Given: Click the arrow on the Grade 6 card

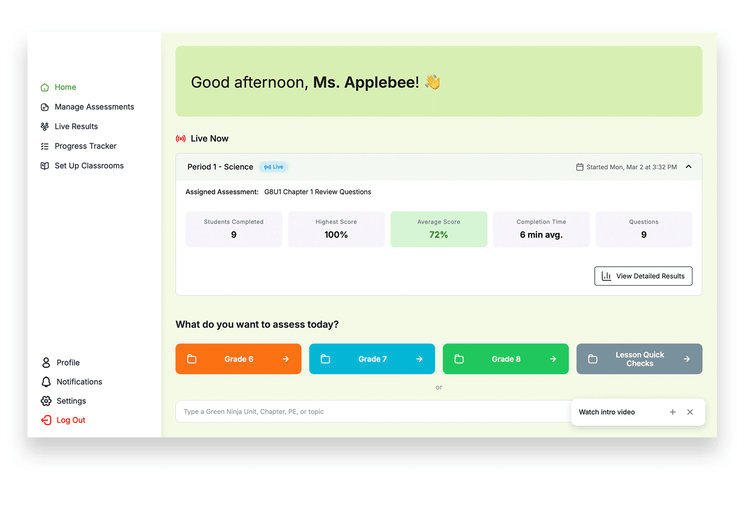Looking at the screenshot, I should (286, 359).
